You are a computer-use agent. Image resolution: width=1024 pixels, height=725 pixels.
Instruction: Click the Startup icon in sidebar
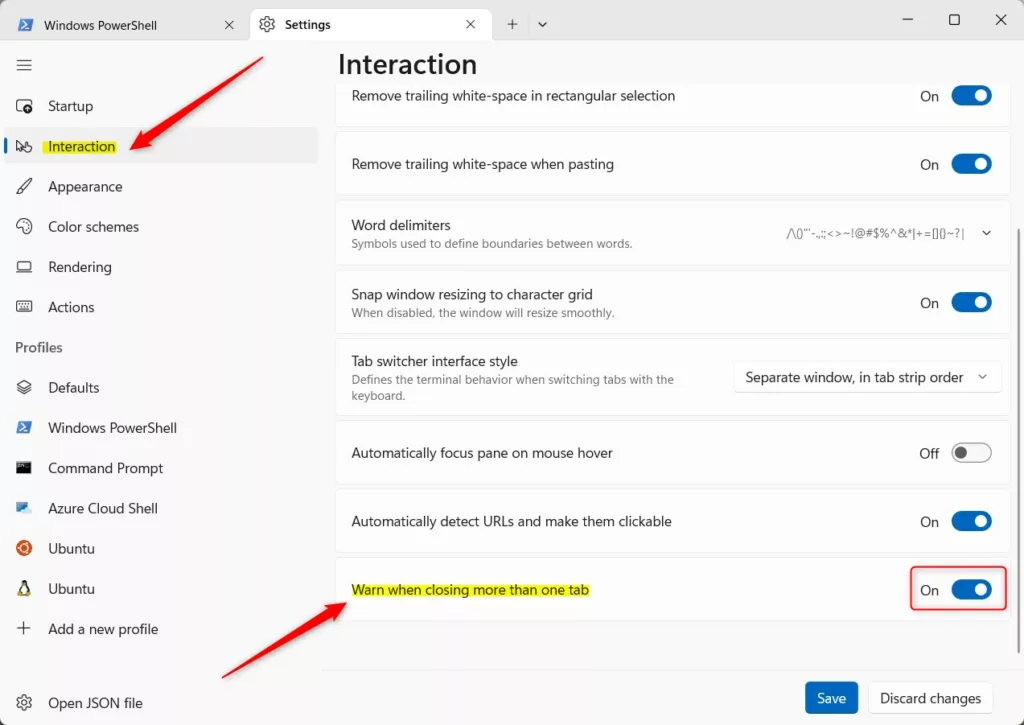coord(24,106)
